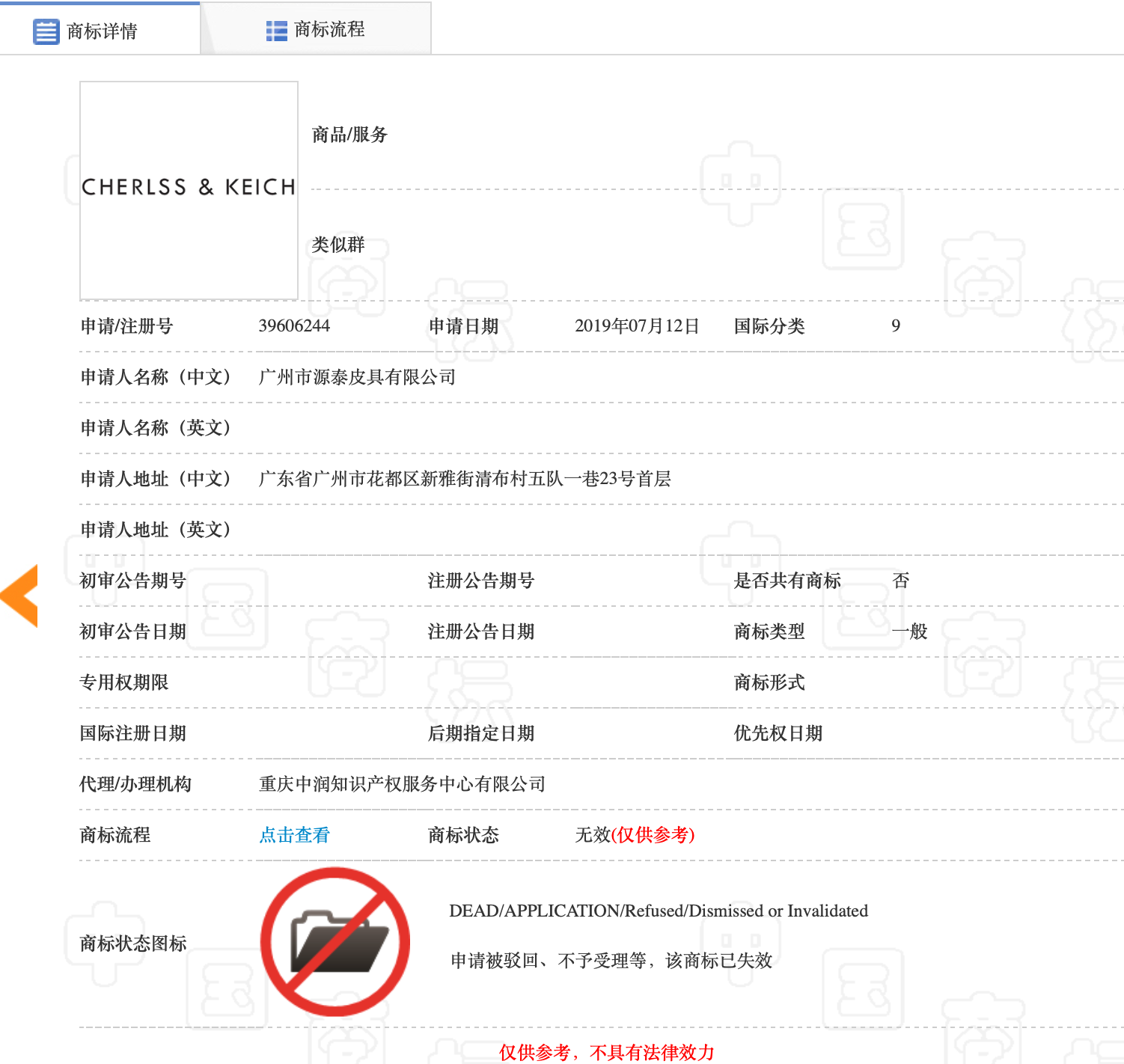Click the 是否共有商标 value 否
1124x1064 pixels.
coord(901,581)
